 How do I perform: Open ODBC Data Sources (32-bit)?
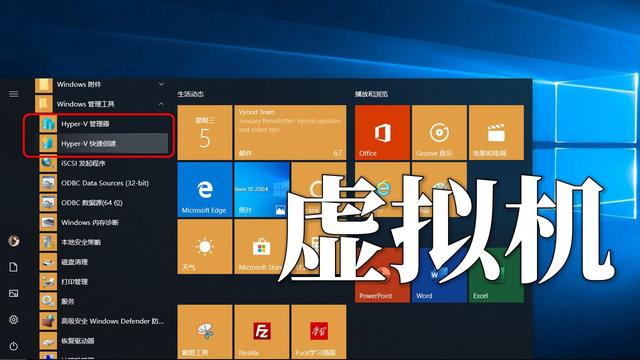click(103, 183)
